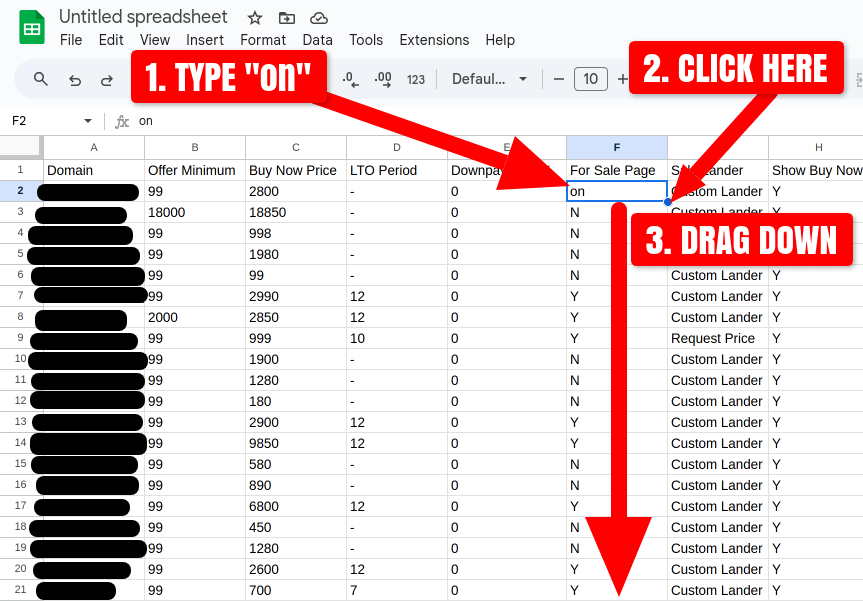This screenshot has width=863, height=601.
Task: Click the fx formula icon
Action: pos(122,120)
